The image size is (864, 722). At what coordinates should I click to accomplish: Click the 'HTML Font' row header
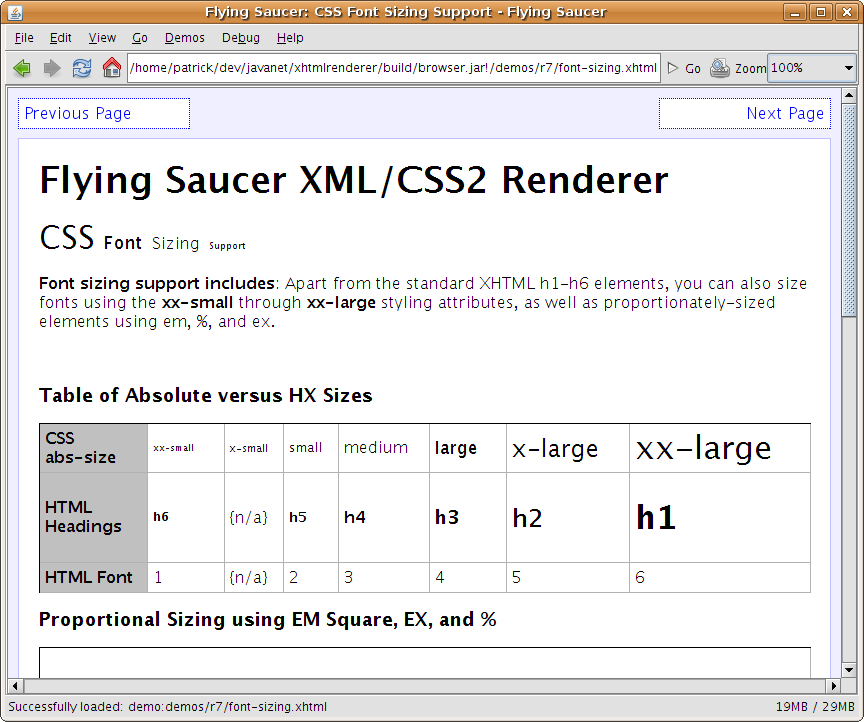(94, 578)
